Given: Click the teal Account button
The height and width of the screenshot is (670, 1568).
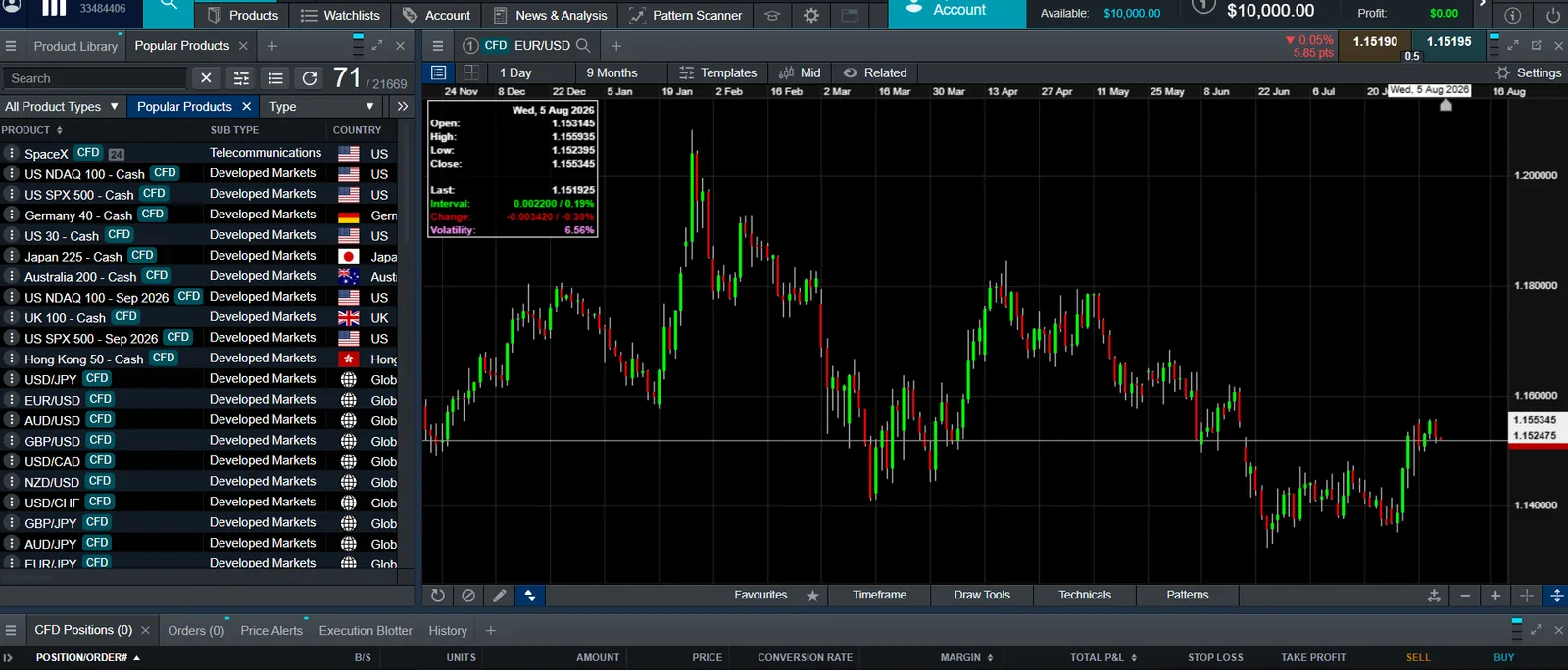Looking at the screenshot, I should (956, 12).
